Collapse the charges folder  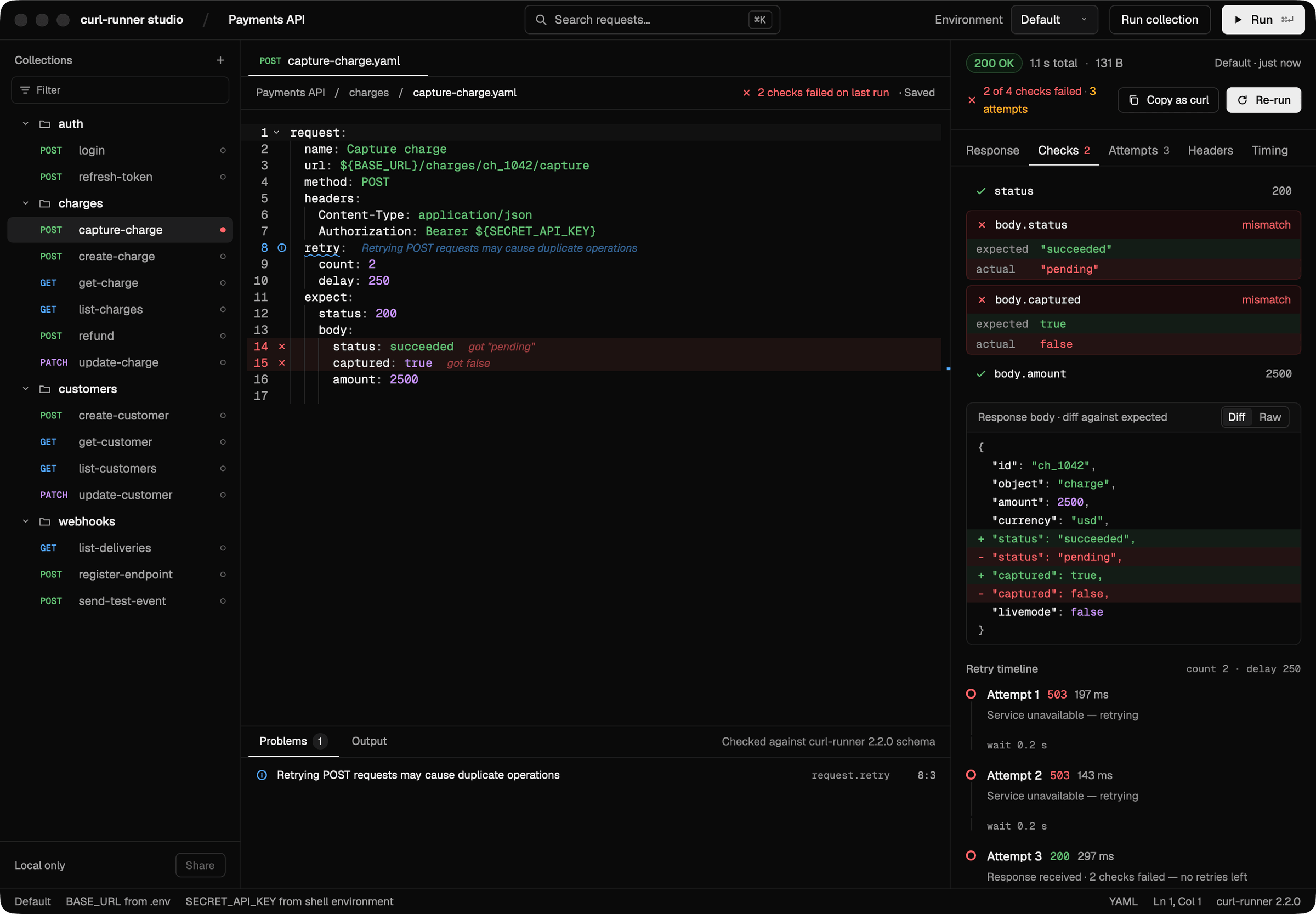[x=25, y=203]
